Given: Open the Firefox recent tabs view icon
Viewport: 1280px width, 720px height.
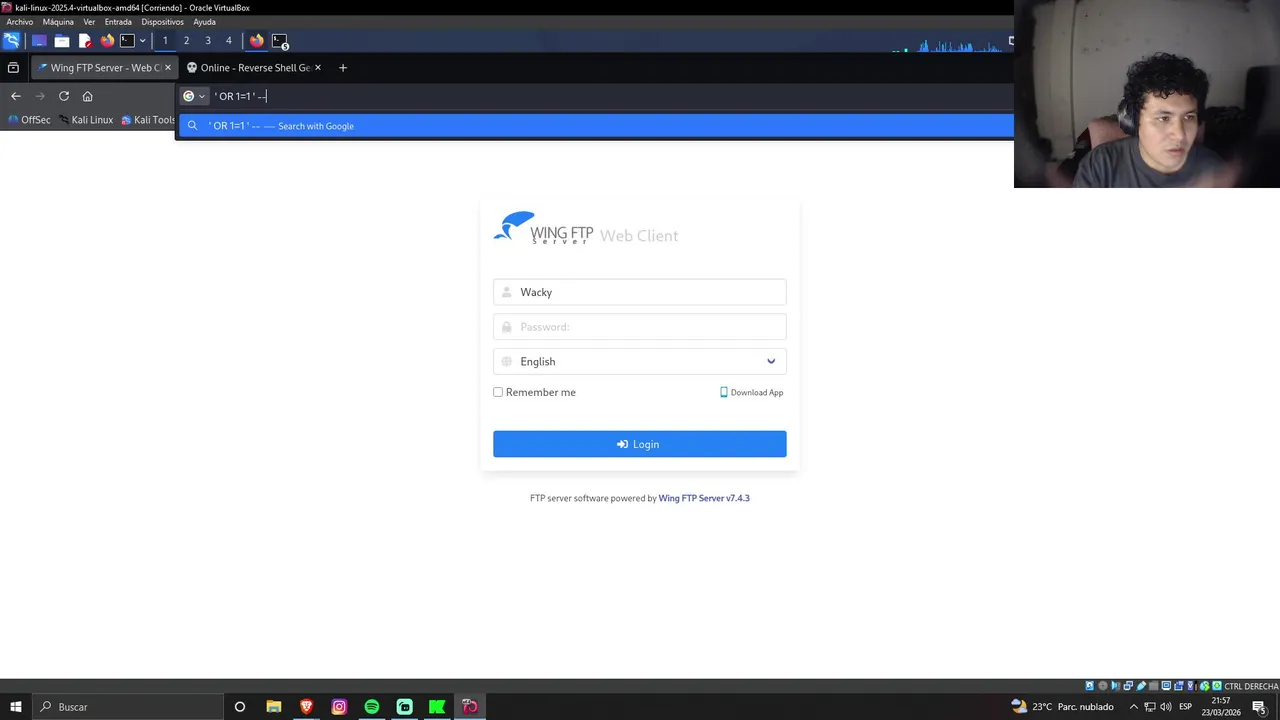Looking at the screenshot, I should click(x=13, y=68).
